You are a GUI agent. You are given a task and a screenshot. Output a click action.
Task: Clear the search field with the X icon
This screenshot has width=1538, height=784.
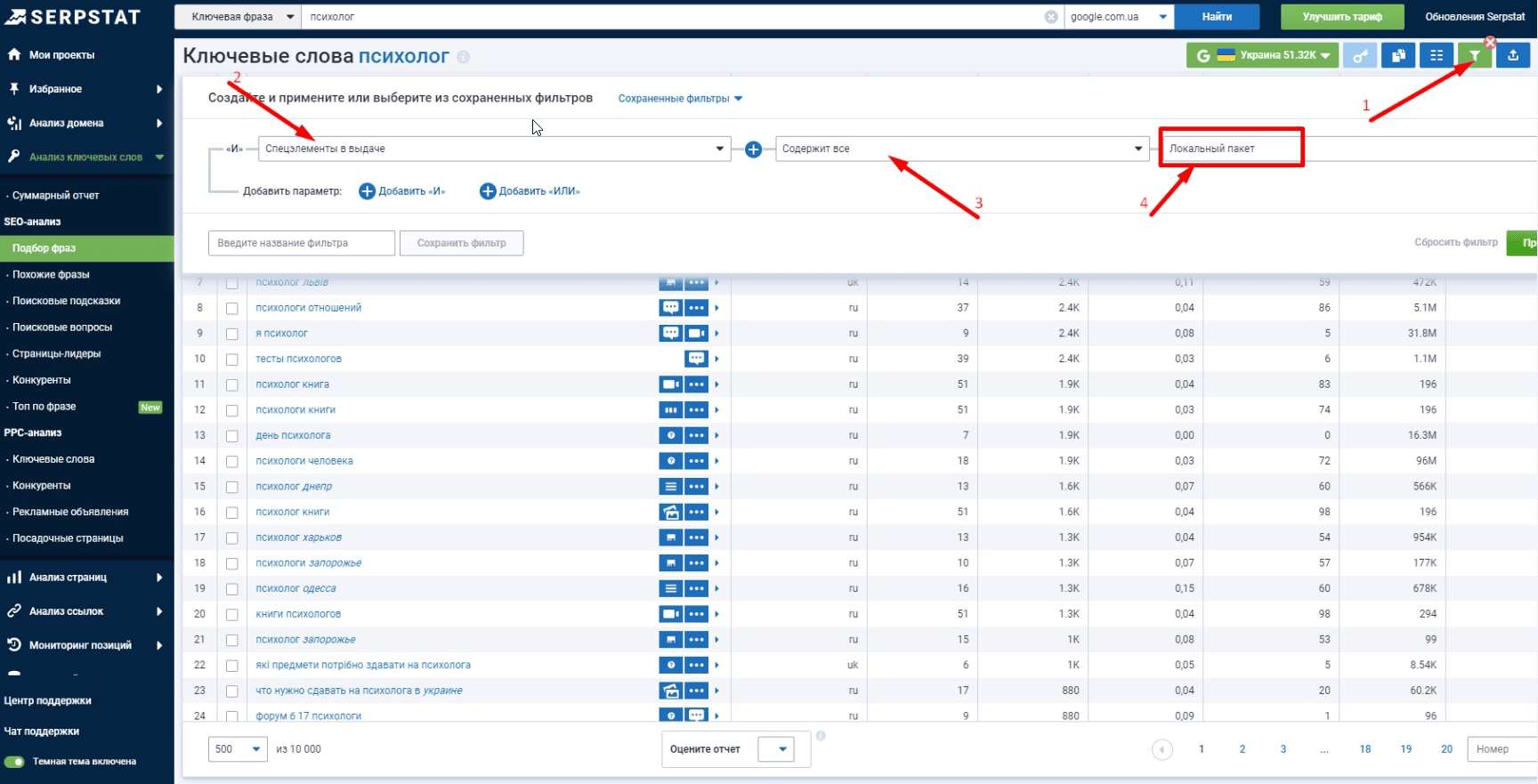point(1051,17)
